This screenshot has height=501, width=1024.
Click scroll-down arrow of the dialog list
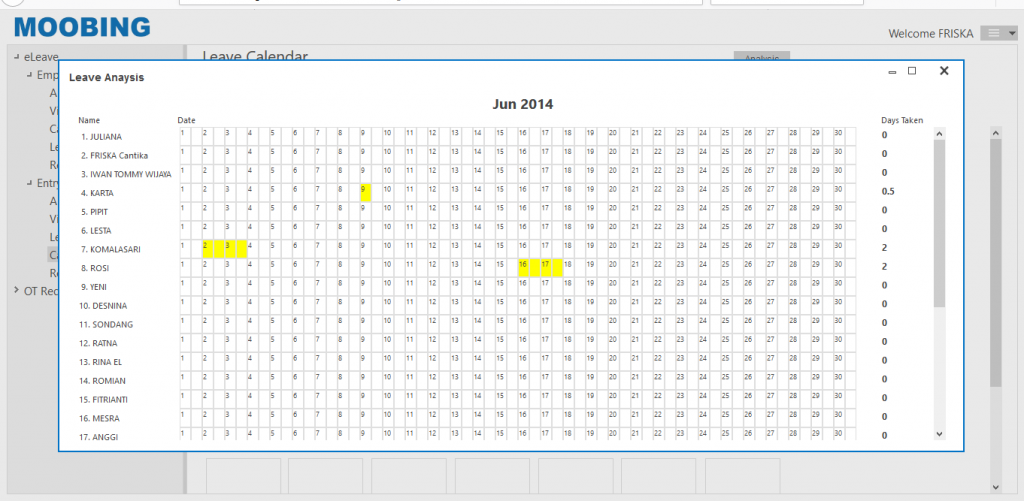pyautogui.click(x=938, y=434)
